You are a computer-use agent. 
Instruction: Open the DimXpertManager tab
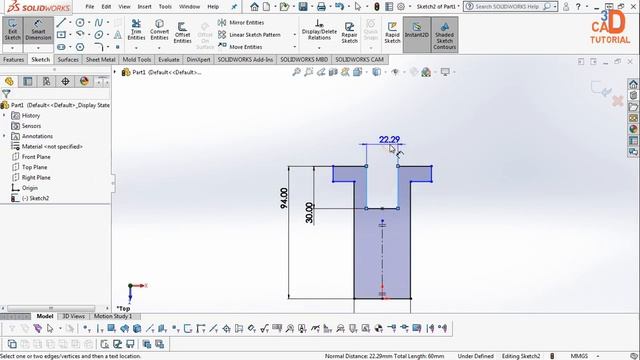pos(65,81)
